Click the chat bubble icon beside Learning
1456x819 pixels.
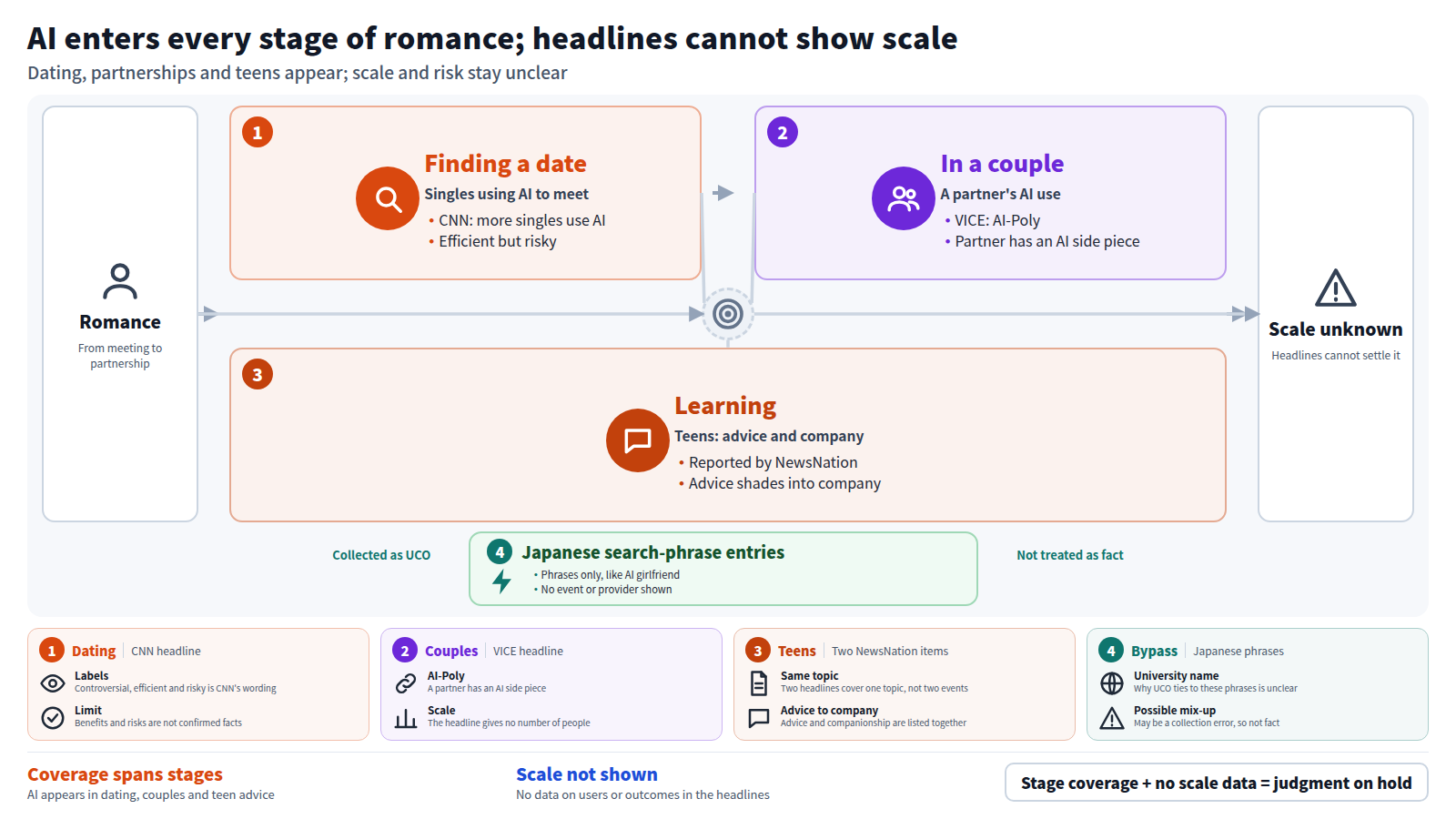click(638, 440)
